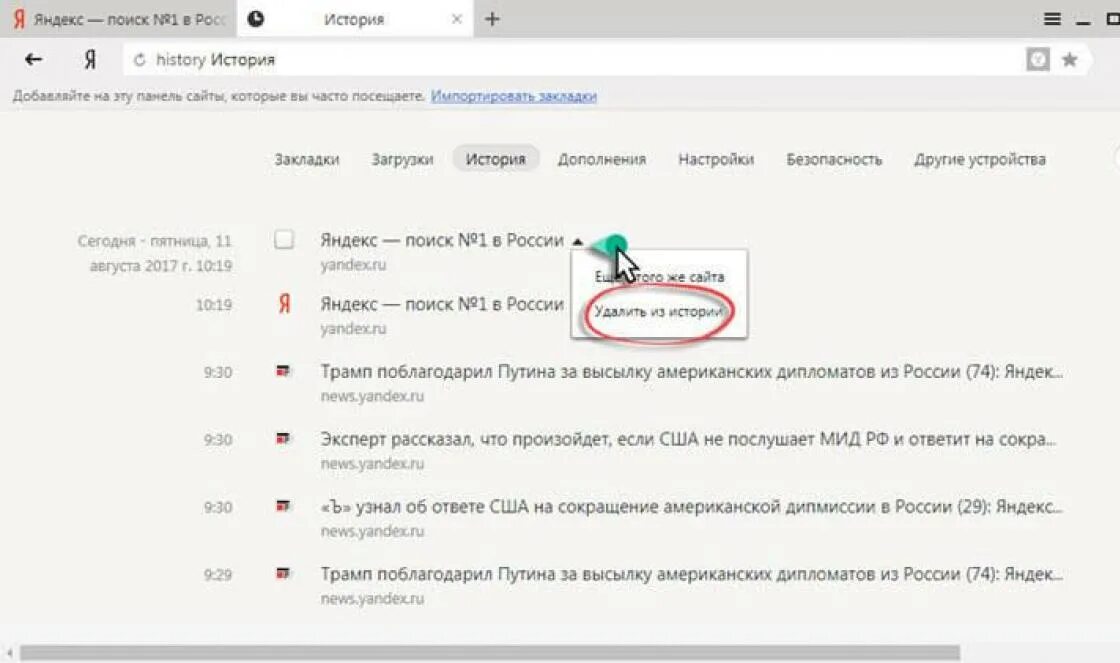Click the date Сегодня - пятница, 11 августа

click(x=154, y=253)
